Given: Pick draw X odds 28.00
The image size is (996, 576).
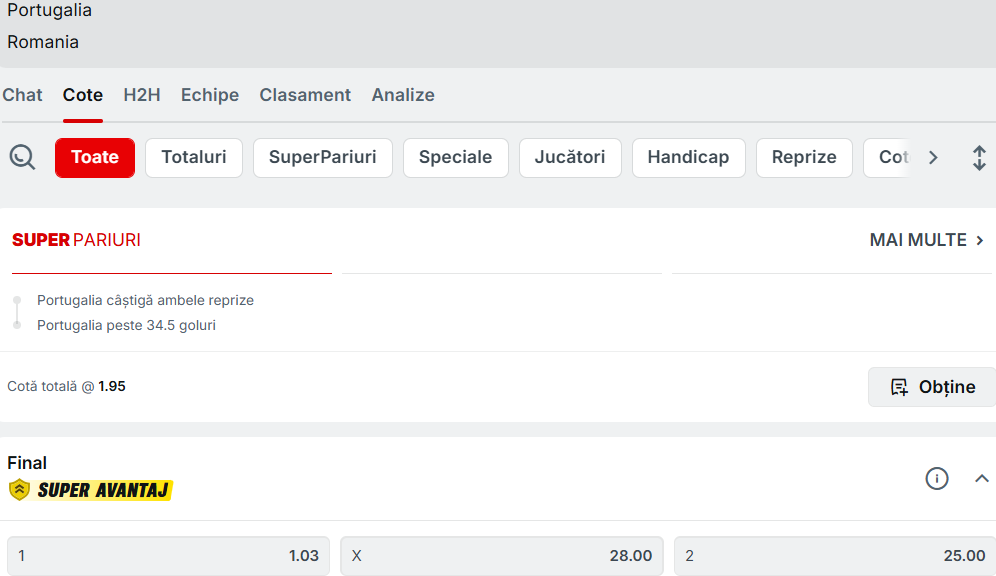Looking at the screenshot, I should pyautogui.click(x=502, y=556).
